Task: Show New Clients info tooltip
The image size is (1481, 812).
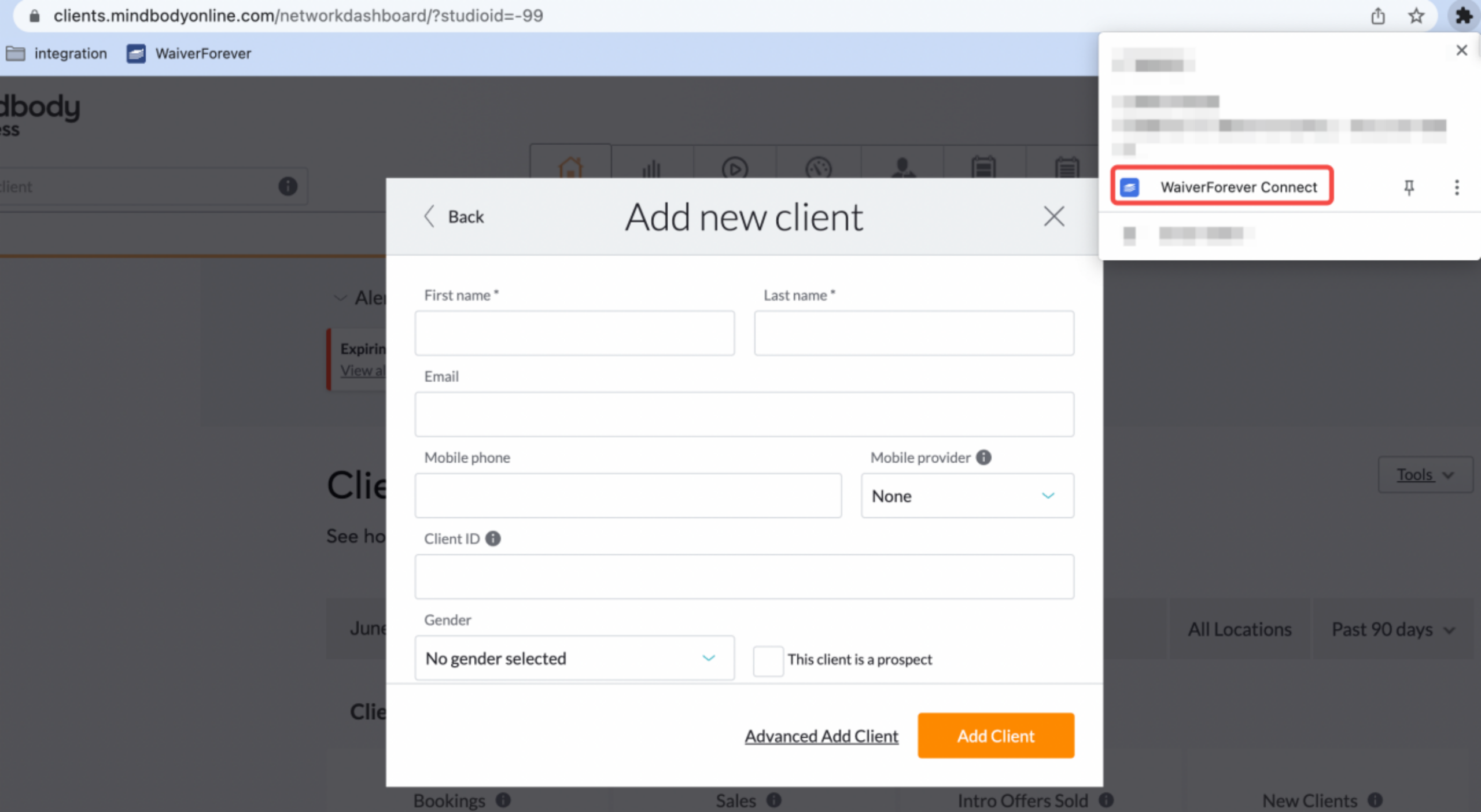Action: 1375,800
